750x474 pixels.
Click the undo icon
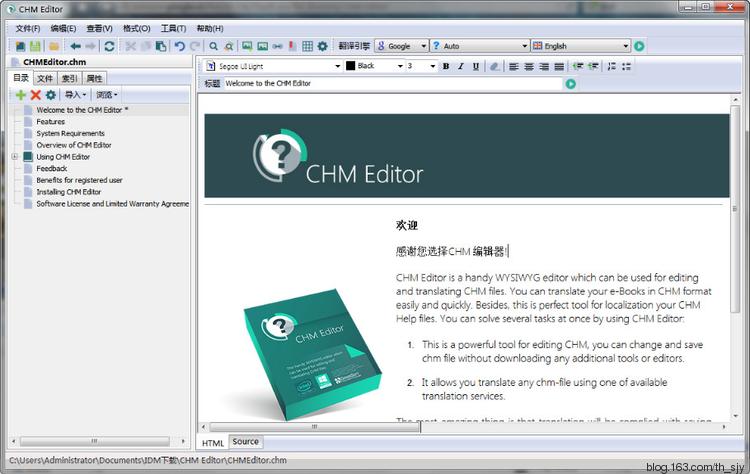[x=179, y=46]
